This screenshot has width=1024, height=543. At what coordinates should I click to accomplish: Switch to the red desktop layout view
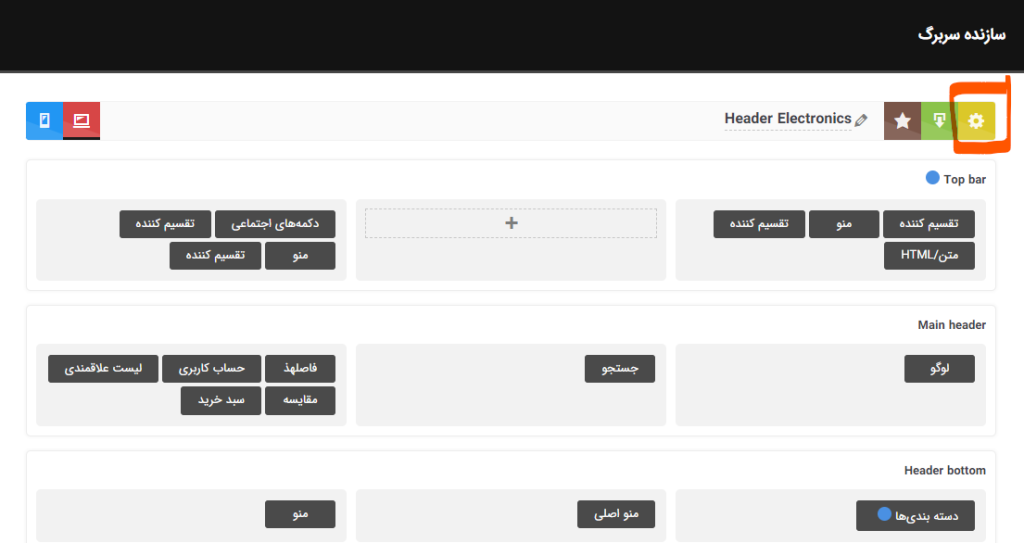(x=82, y=121)
